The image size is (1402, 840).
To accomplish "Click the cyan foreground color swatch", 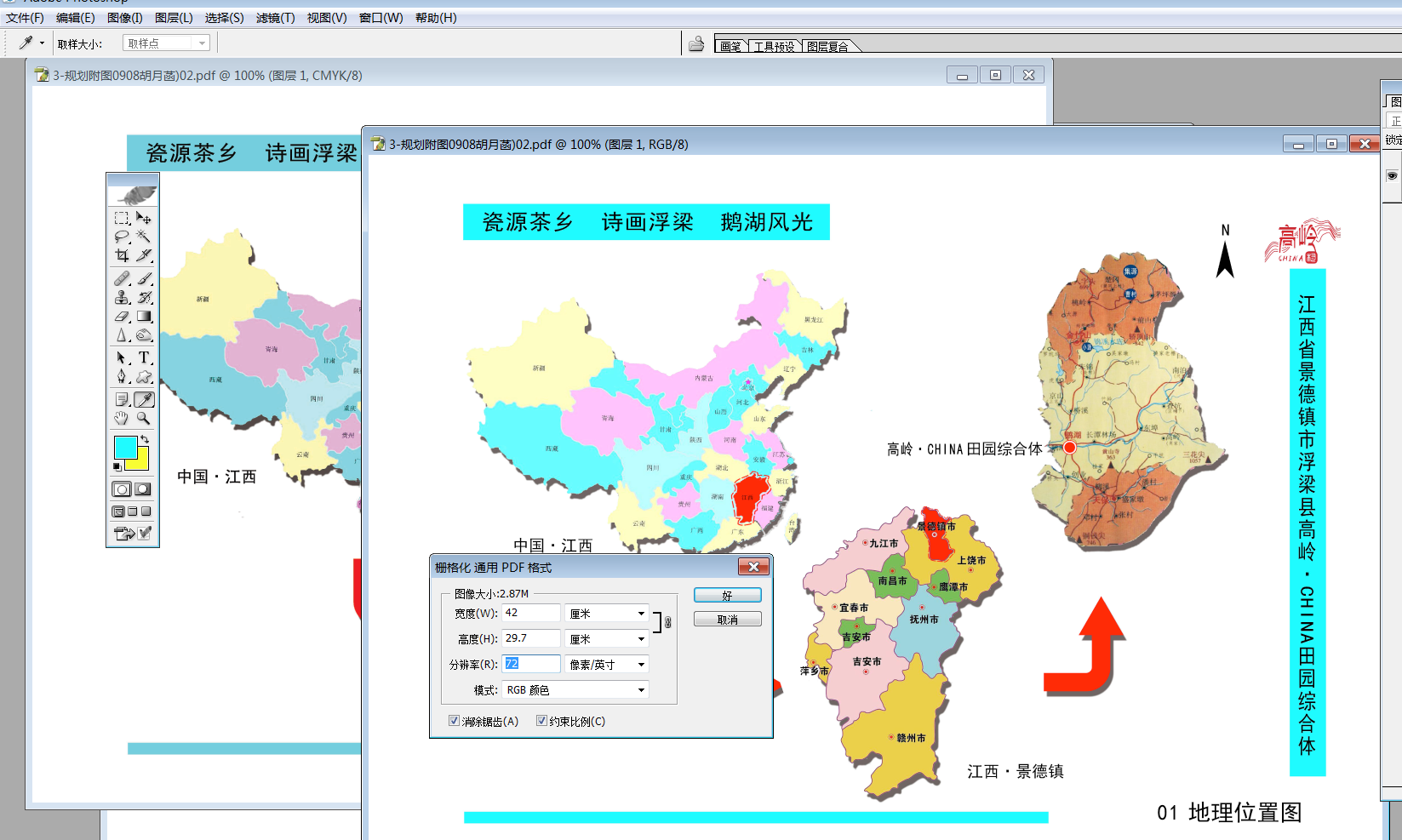I will pos(125,447).
